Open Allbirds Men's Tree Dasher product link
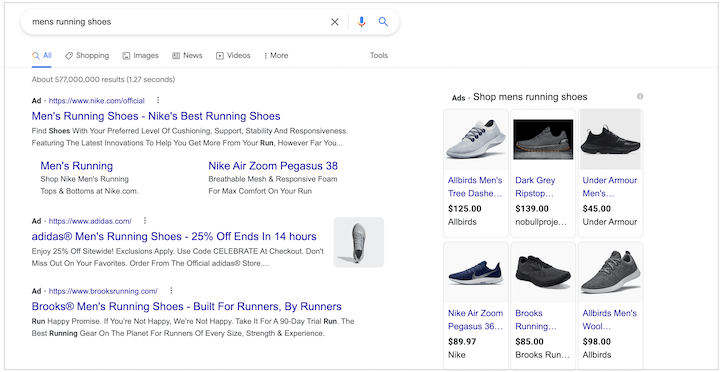The height and width of the screenshot is (372, 720). tap(475, 187)
